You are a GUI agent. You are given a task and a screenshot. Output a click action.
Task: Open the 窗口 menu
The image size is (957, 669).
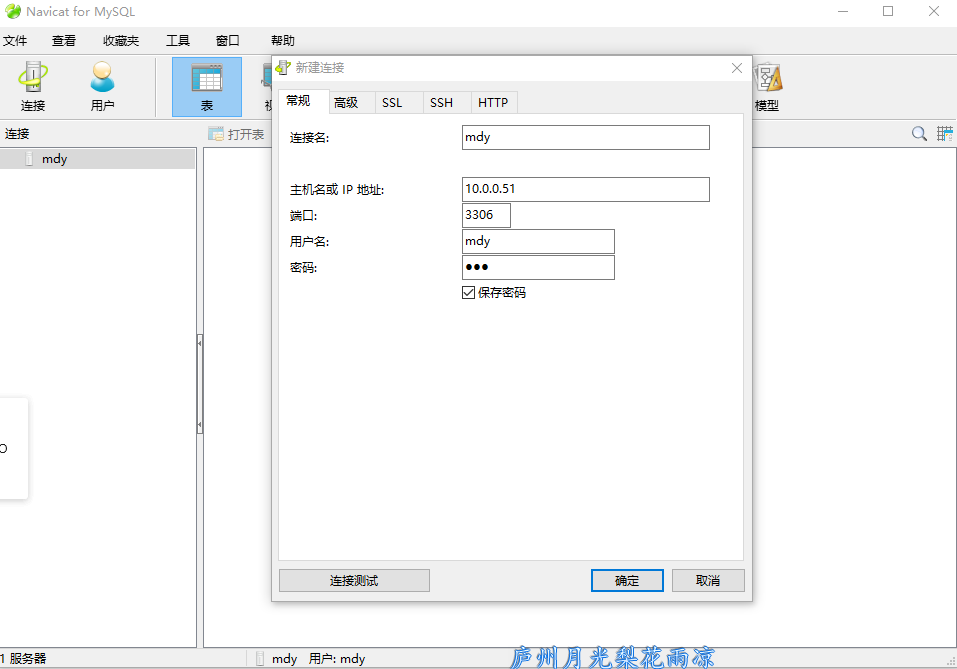[x=228, y=41]
